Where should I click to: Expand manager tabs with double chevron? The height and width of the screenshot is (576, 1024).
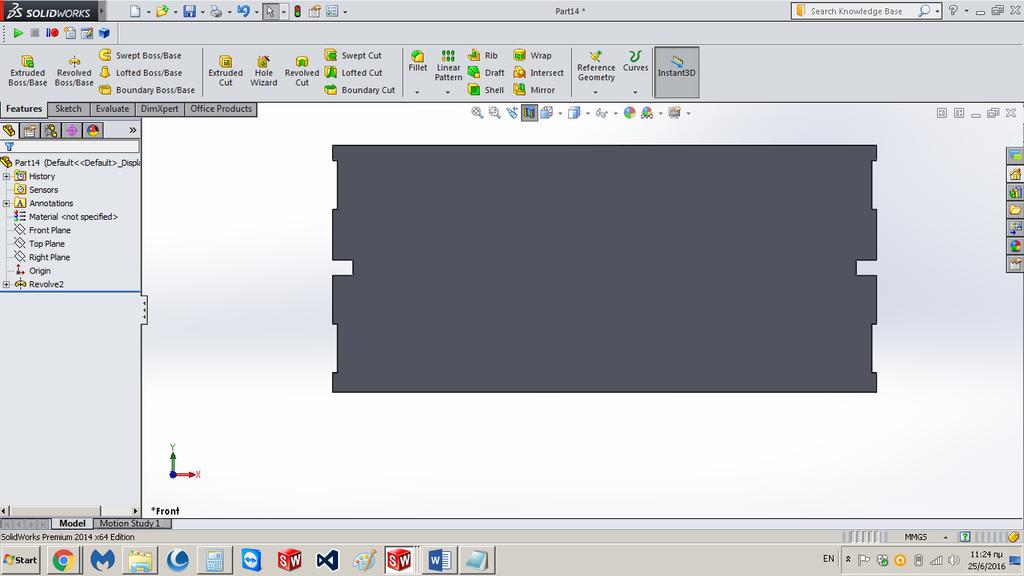pyautogui.click(x=133, y=131)
